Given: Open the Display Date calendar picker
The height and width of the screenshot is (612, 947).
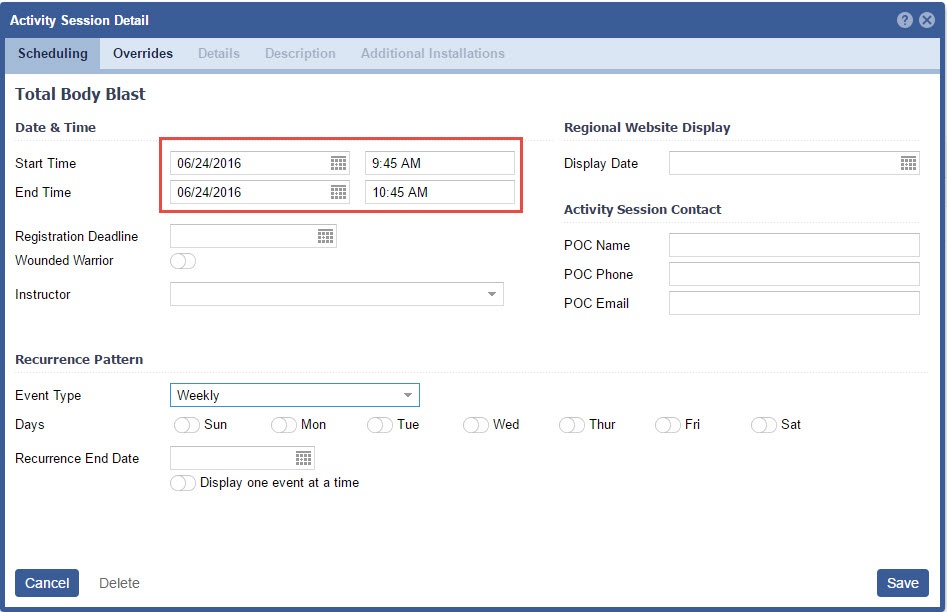Looking at the screenshot, I should tap(908, 163).
